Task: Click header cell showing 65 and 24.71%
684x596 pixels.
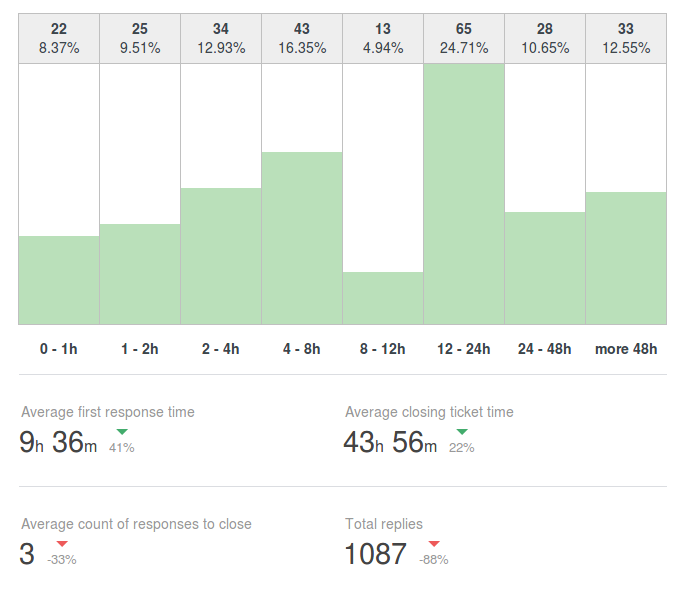Action: pos(464,38)
